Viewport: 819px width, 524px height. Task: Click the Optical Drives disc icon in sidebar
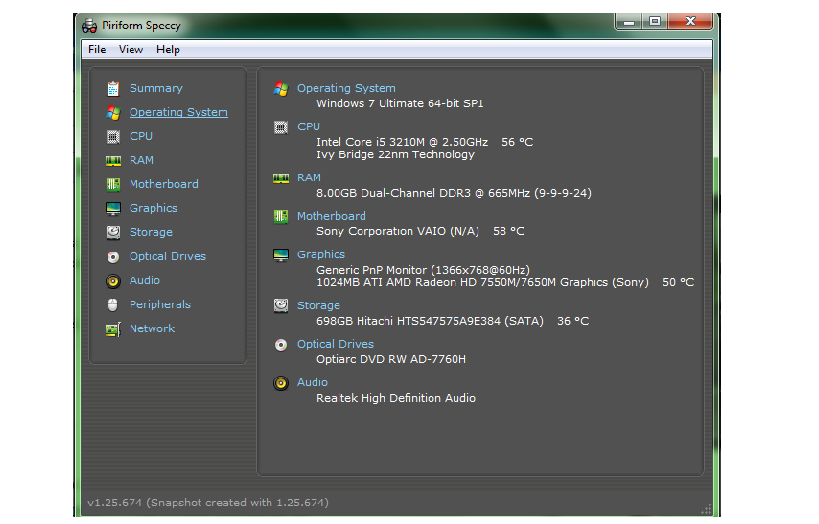pyautogui.click(x=113, y=257)
